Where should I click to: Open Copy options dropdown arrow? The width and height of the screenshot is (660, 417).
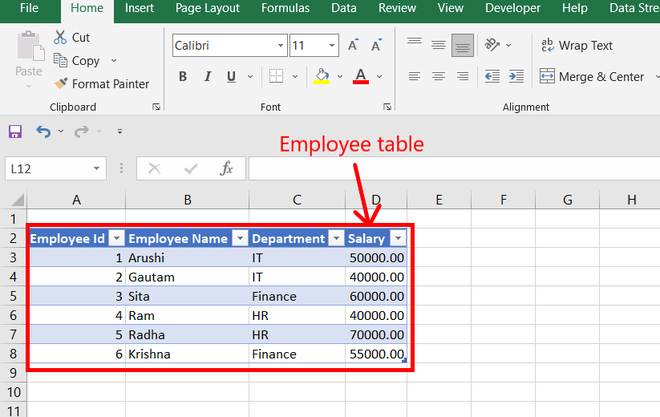point(114,61)
